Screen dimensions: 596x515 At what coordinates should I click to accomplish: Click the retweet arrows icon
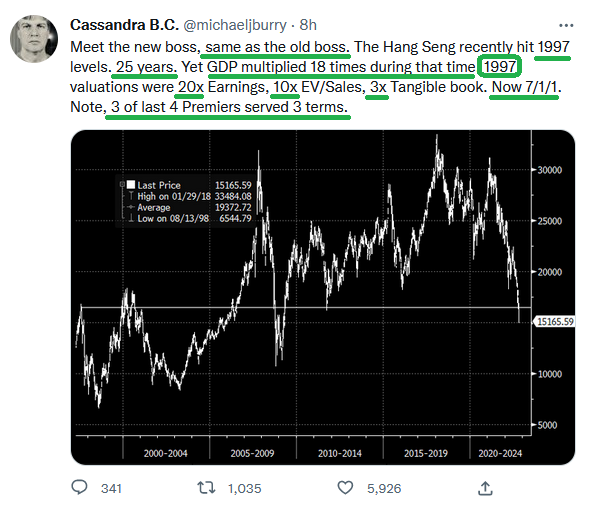pyautogui.click(x=206, y=488)
